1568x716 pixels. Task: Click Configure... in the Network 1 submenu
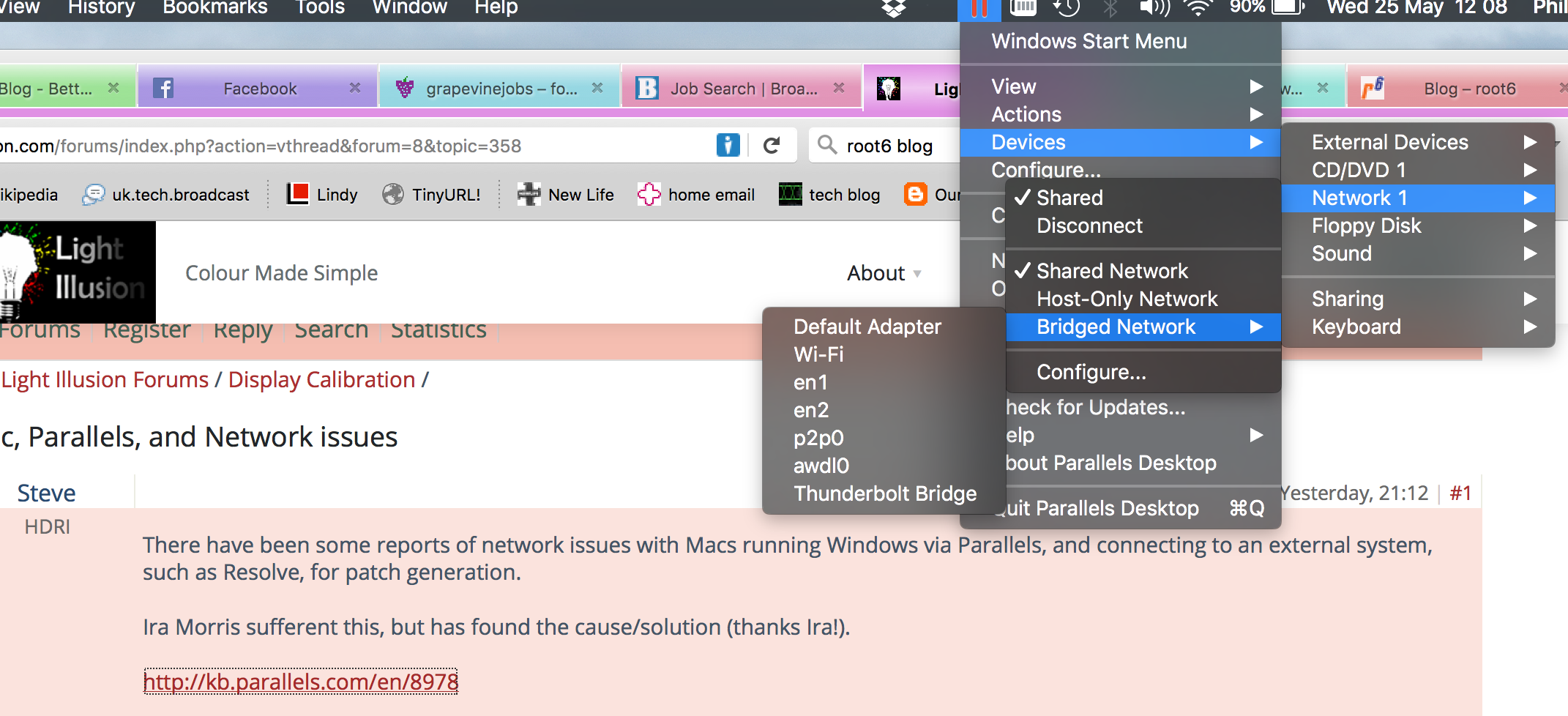click(x=1143, y=372)
